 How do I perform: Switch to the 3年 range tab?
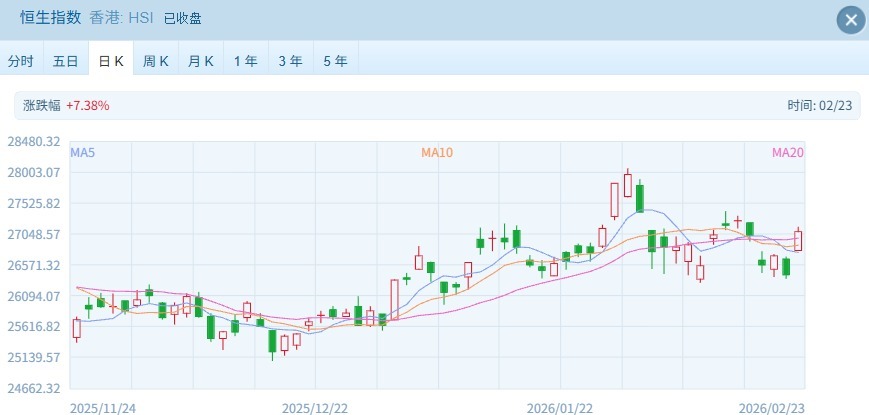point(291,61)
